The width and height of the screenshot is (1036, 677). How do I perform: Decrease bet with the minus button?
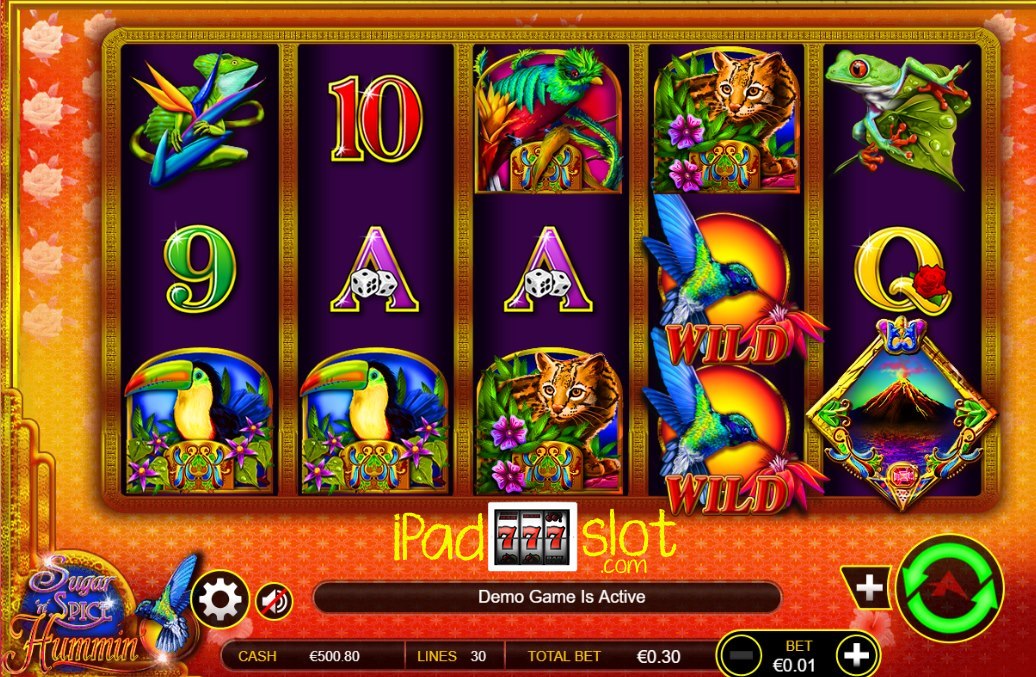point(742,656)
